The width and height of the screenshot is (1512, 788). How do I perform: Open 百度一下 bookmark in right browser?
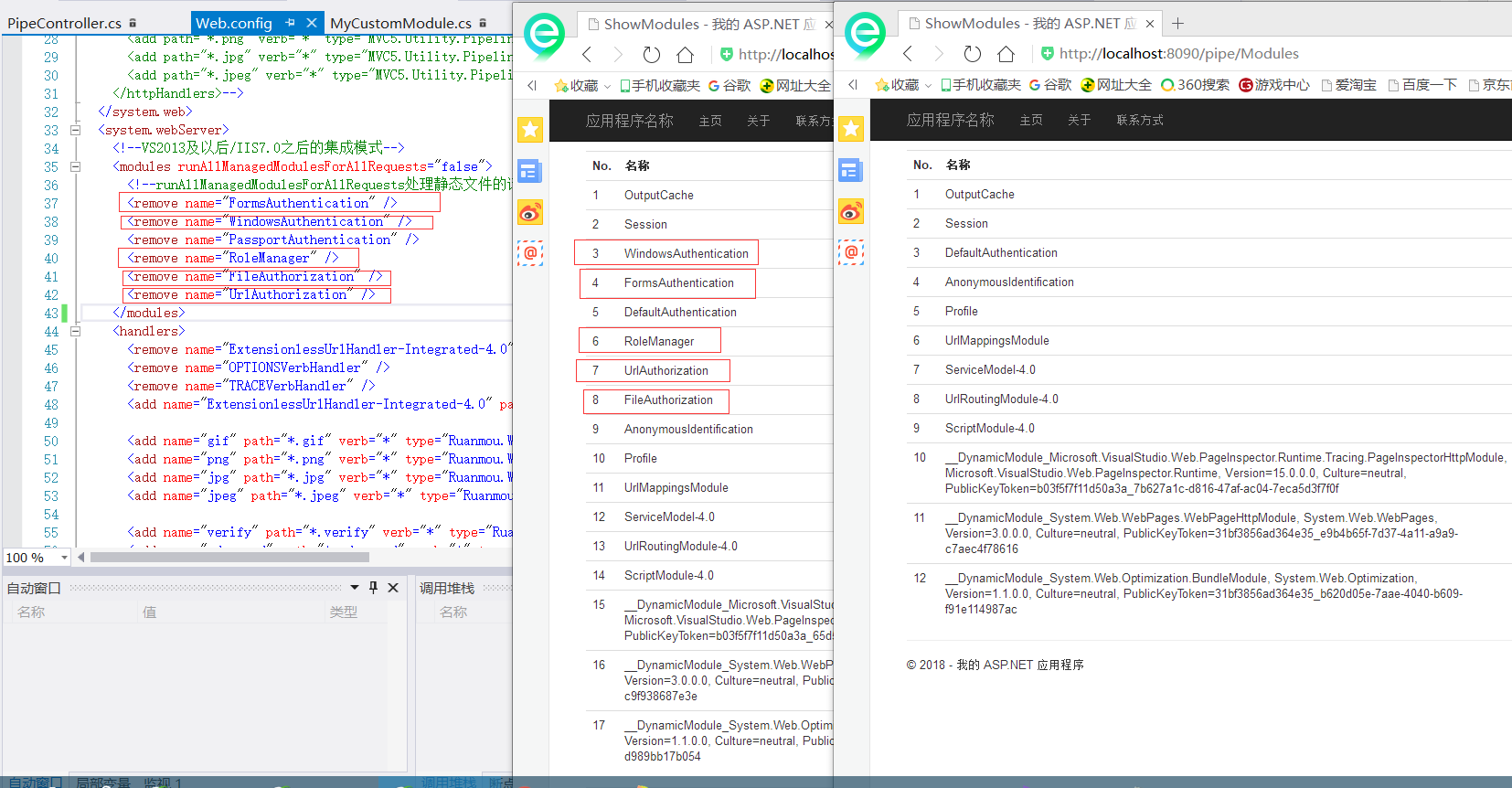pos(1422,85)
